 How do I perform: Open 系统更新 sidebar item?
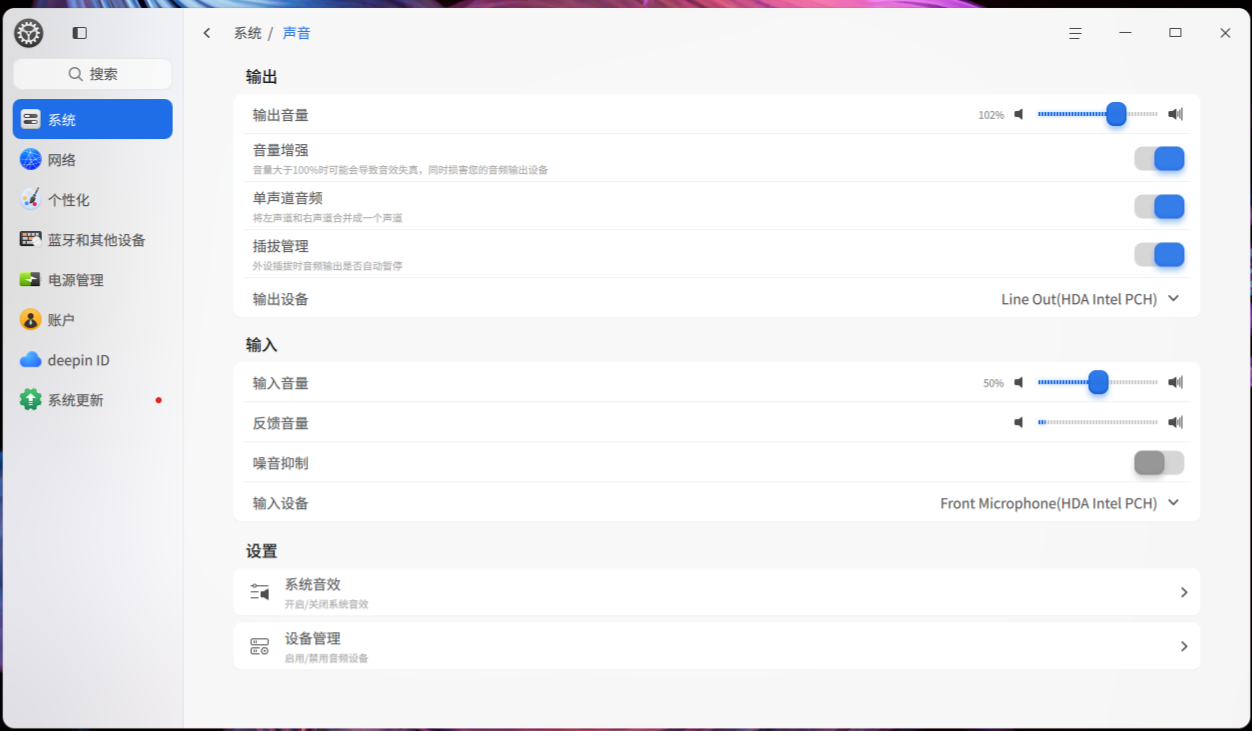92,399
